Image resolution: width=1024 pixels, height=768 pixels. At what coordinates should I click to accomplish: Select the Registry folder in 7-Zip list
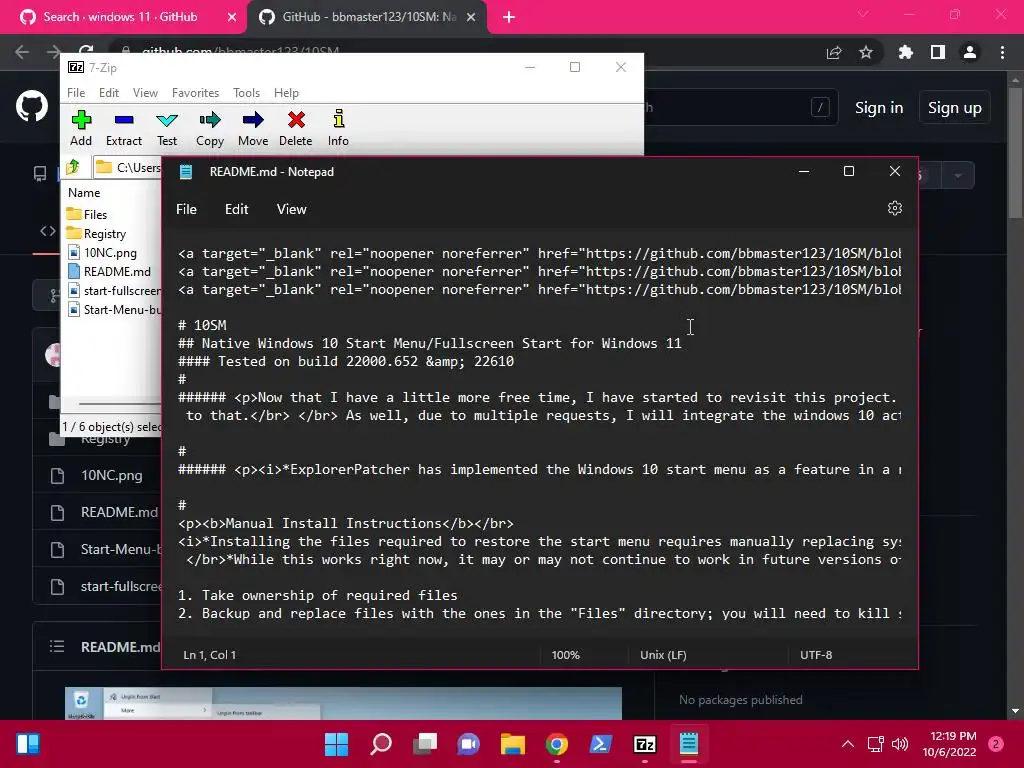click(x=96, y=233)
